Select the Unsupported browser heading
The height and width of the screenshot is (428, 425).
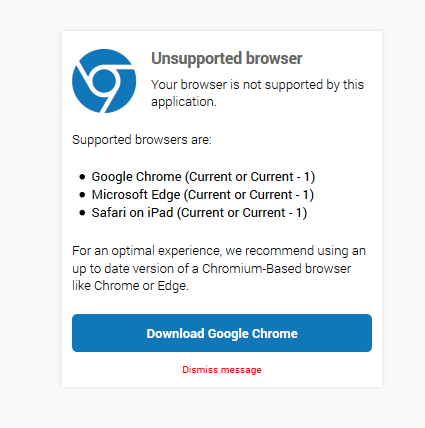(x=227, y=59)
